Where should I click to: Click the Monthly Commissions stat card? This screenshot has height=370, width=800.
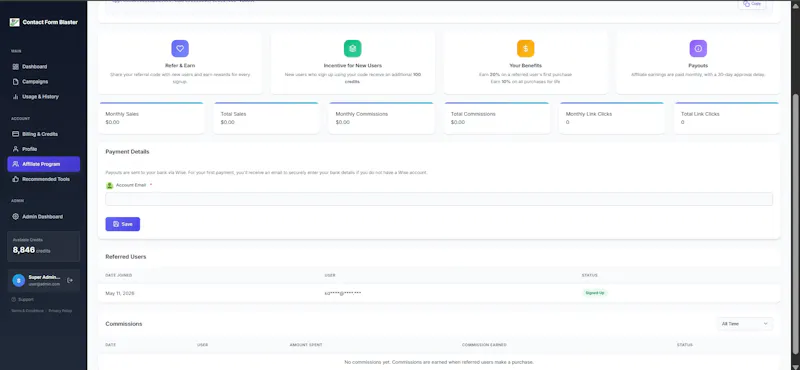[381, 118]
